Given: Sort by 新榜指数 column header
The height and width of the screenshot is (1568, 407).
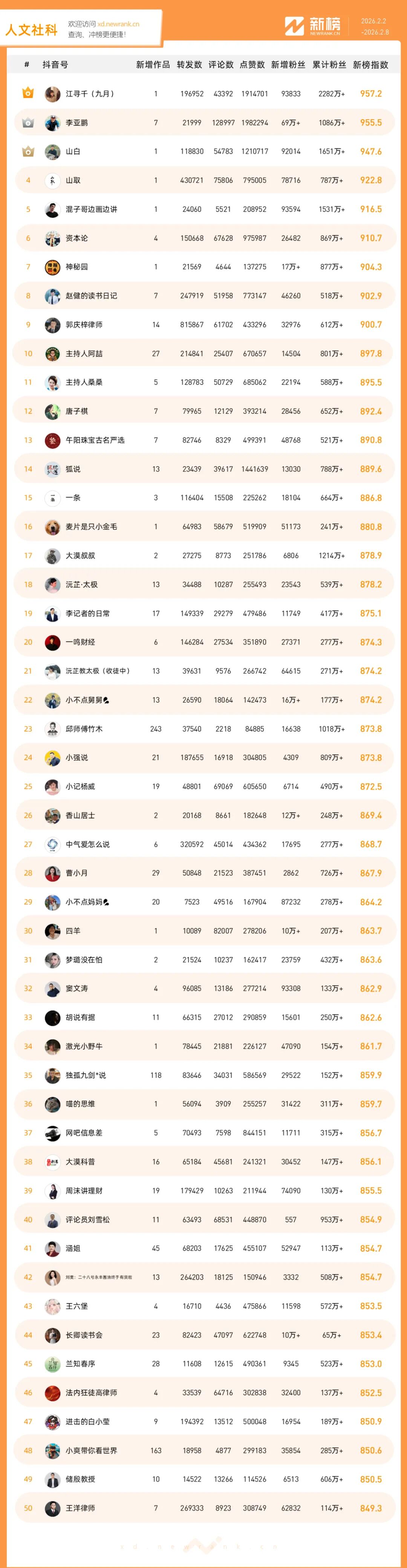Looking at the screenshot, I should [x=370, y=65].
